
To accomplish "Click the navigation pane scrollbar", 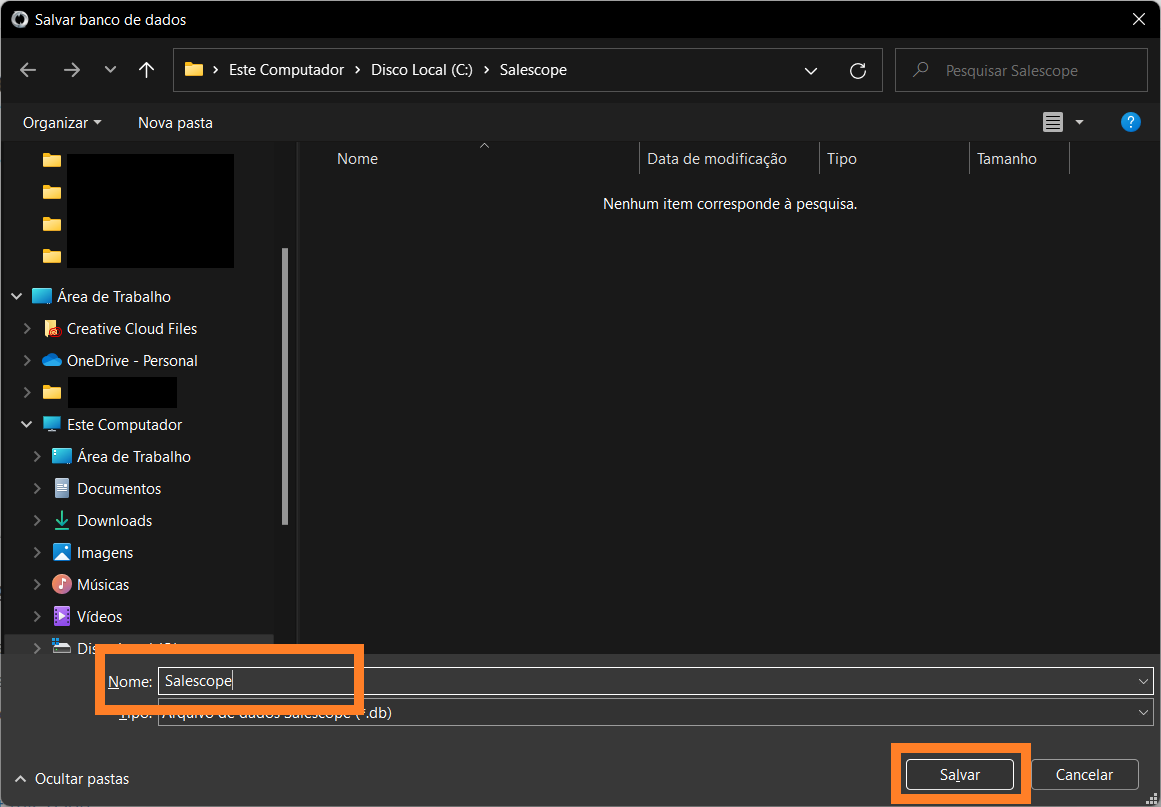I will coord(285,386).
